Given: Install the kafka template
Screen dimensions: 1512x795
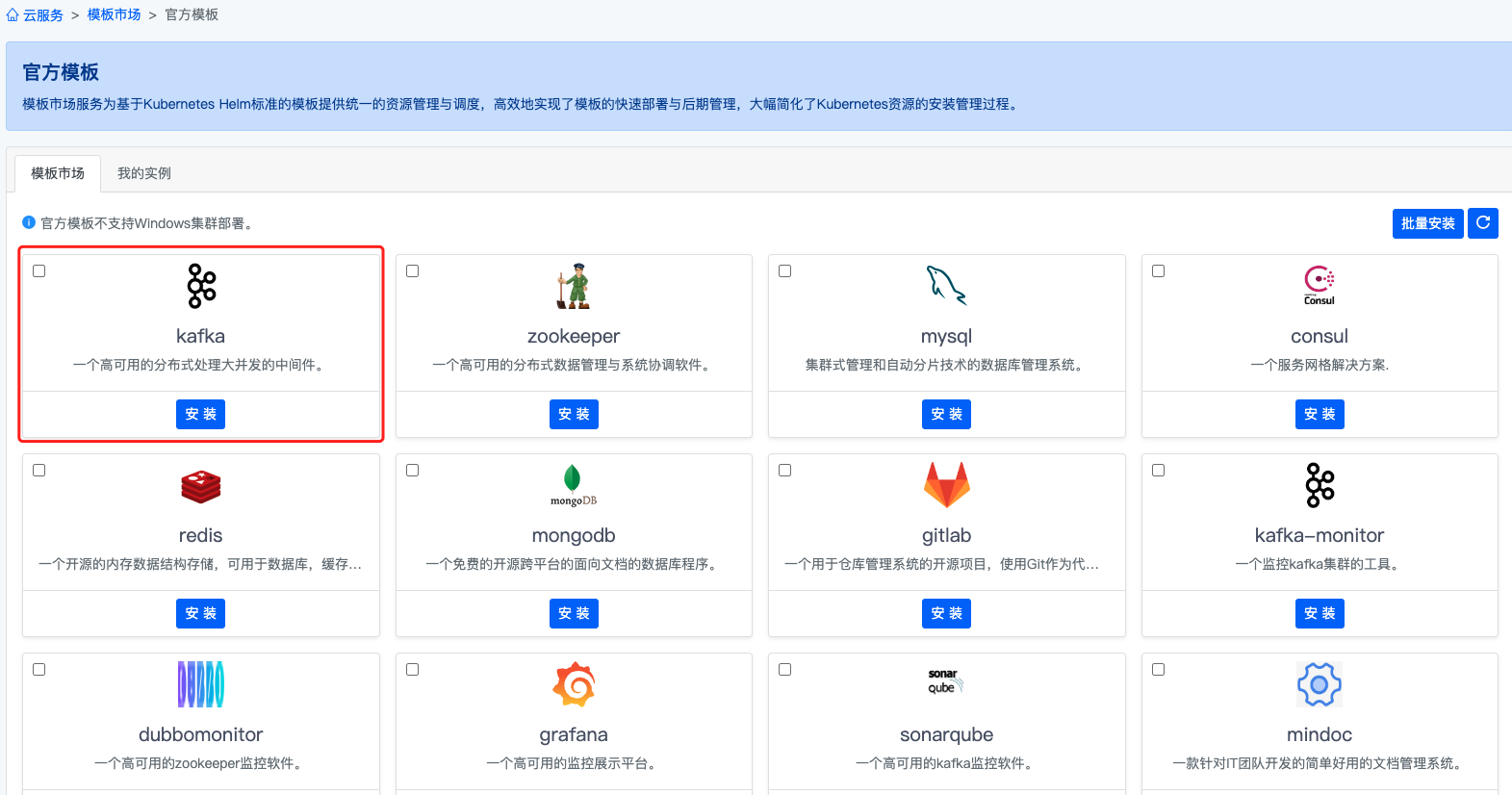Looking at the screenshot, I should click(201, 414).
